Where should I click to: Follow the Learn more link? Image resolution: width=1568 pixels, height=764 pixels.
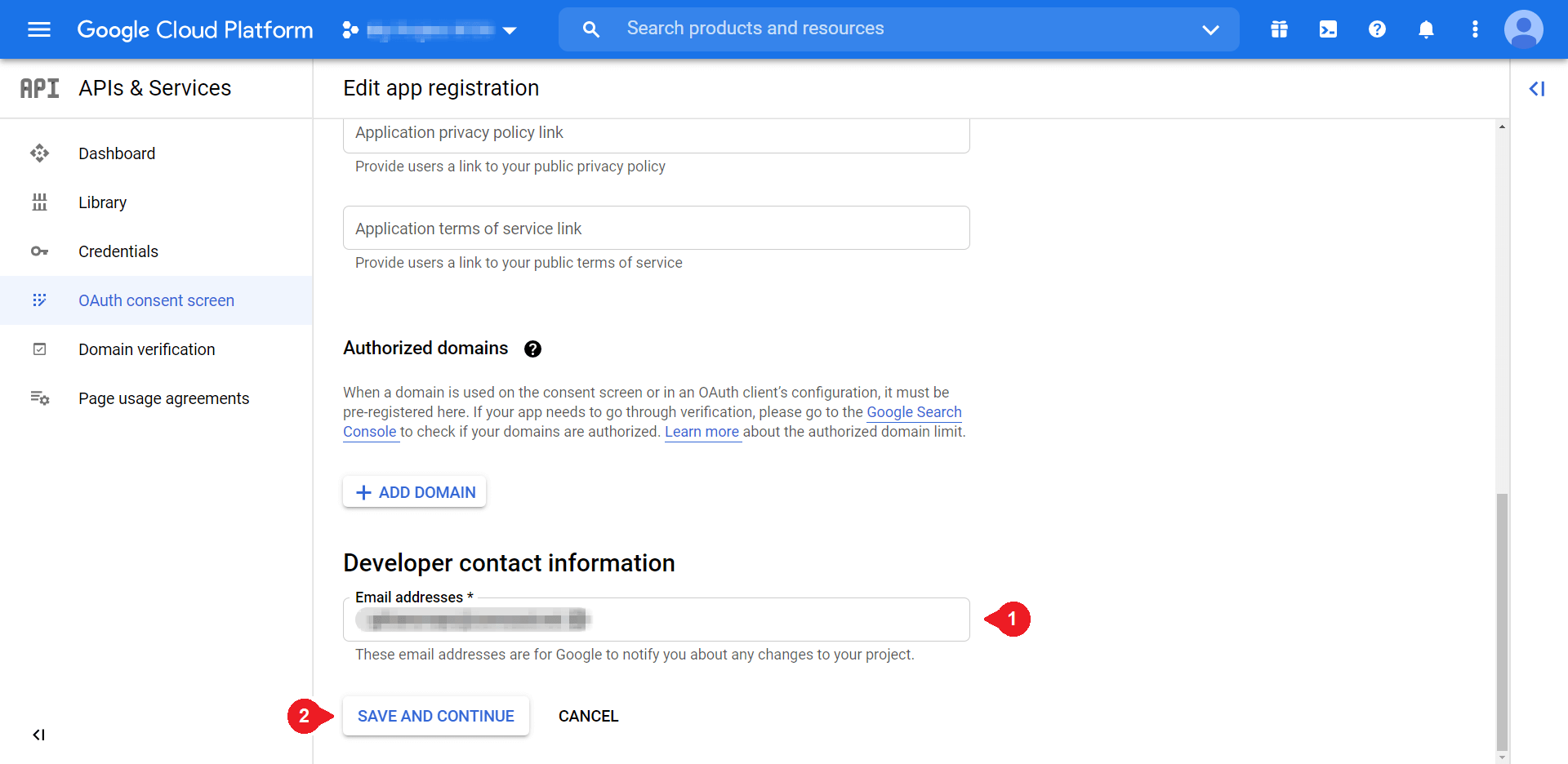click(702, 432)
